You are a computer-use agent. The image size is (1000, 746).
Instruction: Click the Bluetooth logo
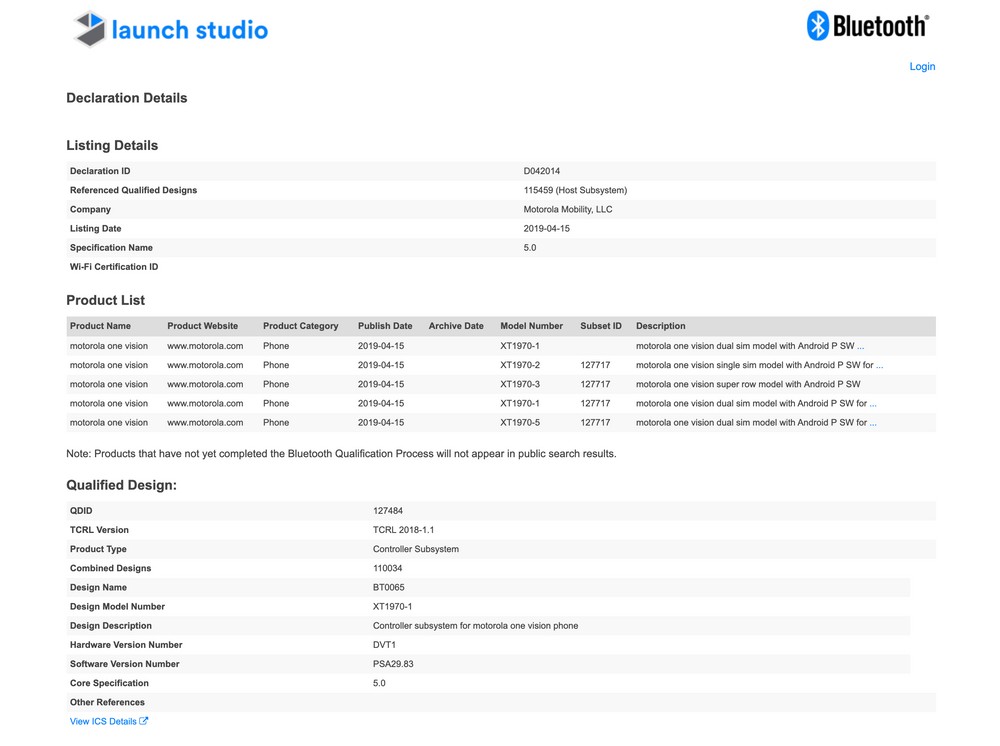[867, 26]
